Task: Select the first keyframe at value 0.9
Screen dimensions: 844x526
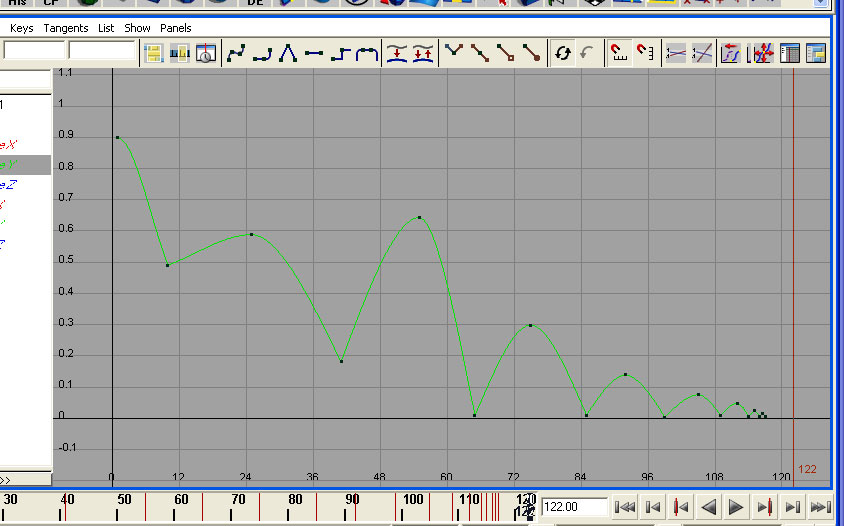Action: (117, 138)
